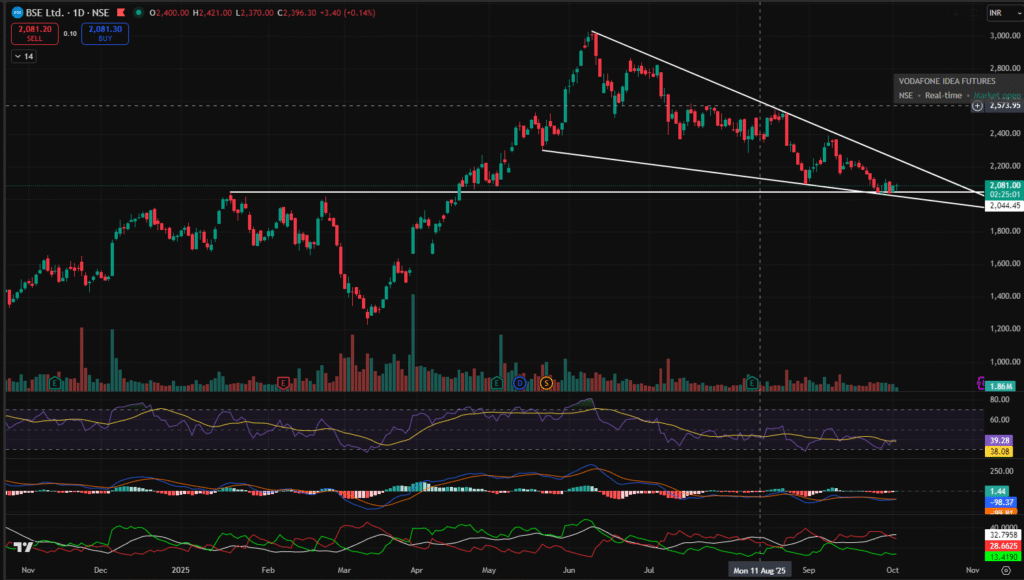This screenshot has height=580, width=1024.
Task: Open the time axis settings icon in the bottom-right corner
Action: [x=1004, y=568]
